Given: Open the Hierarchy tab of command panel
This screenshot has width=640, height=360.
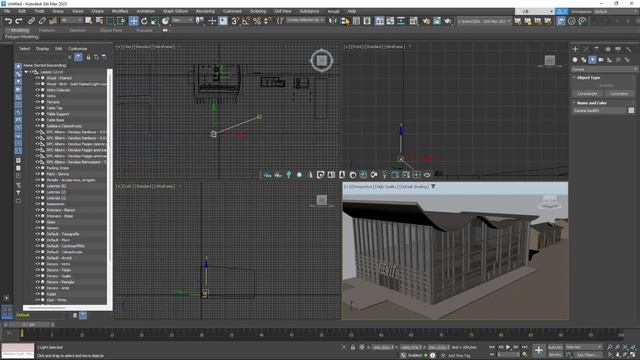Looking at the screenshot, I should 596,49.
